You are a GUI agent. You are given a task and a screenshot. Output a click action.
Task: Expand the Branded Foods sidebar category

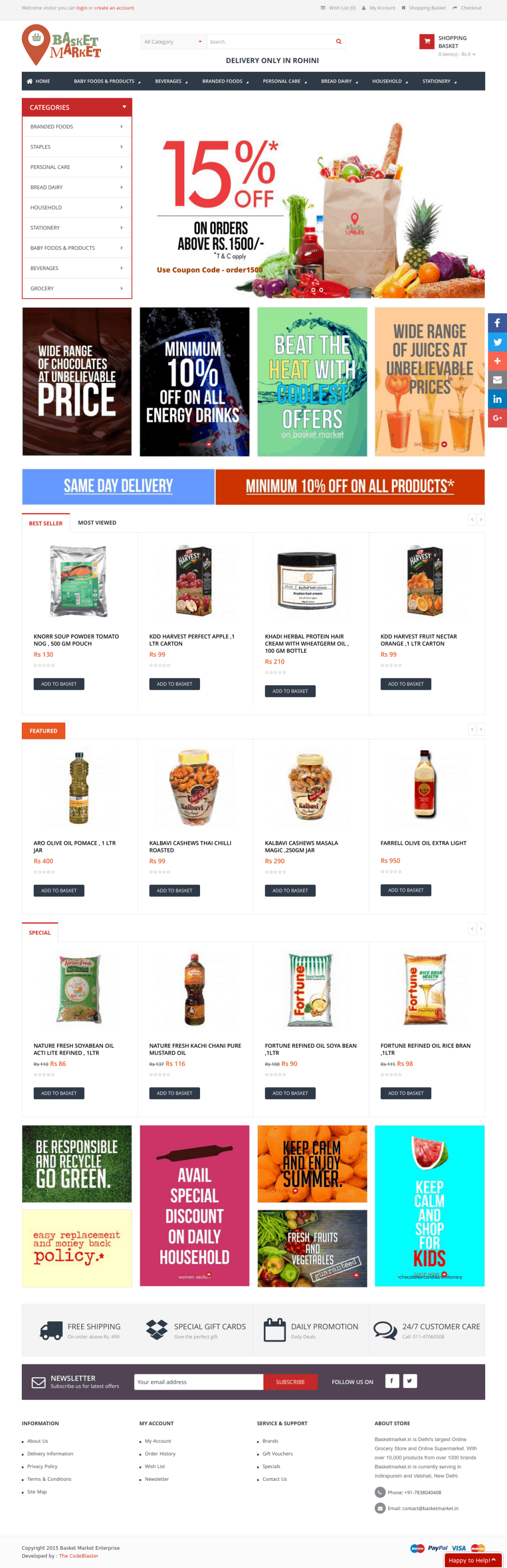point(77,126)
